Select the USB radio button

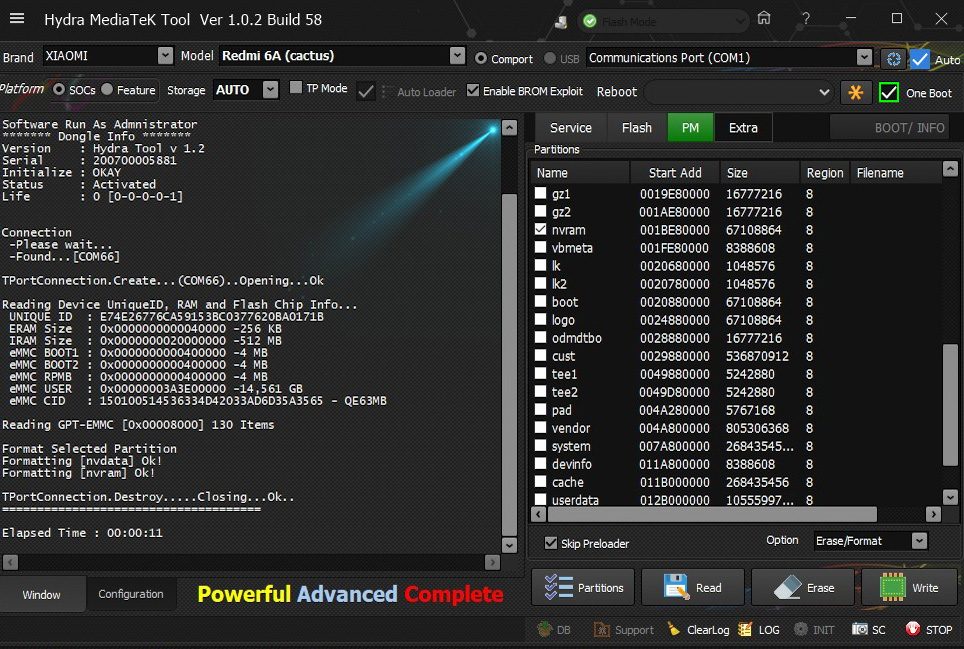pos(551,59)
